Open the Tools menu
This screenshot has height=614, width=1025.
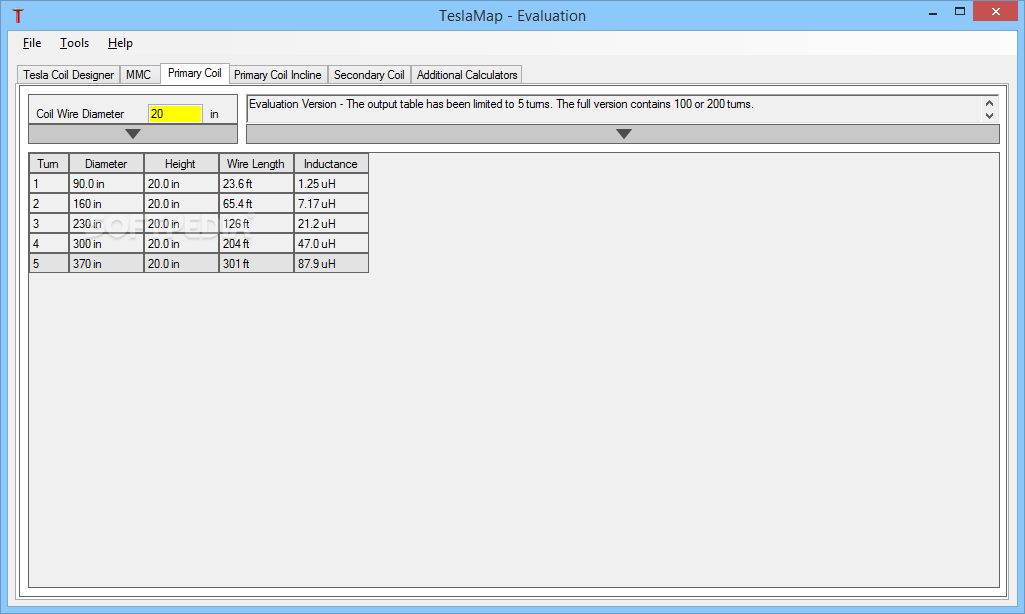[x=75, y=43]
